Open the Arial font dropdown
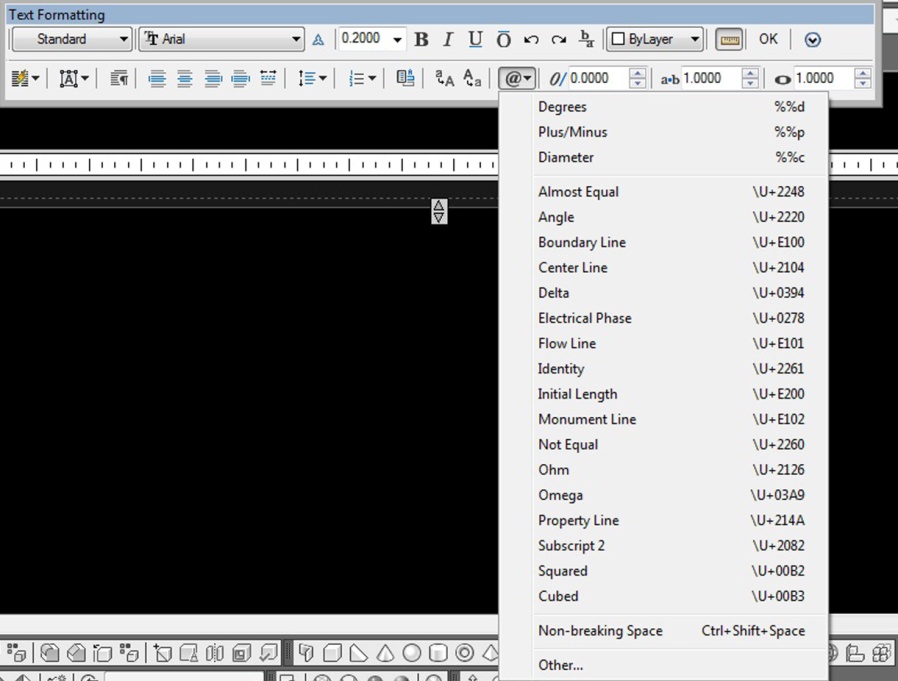The height and width of the screenshot is (681, 898). click(x=296, y=39)
